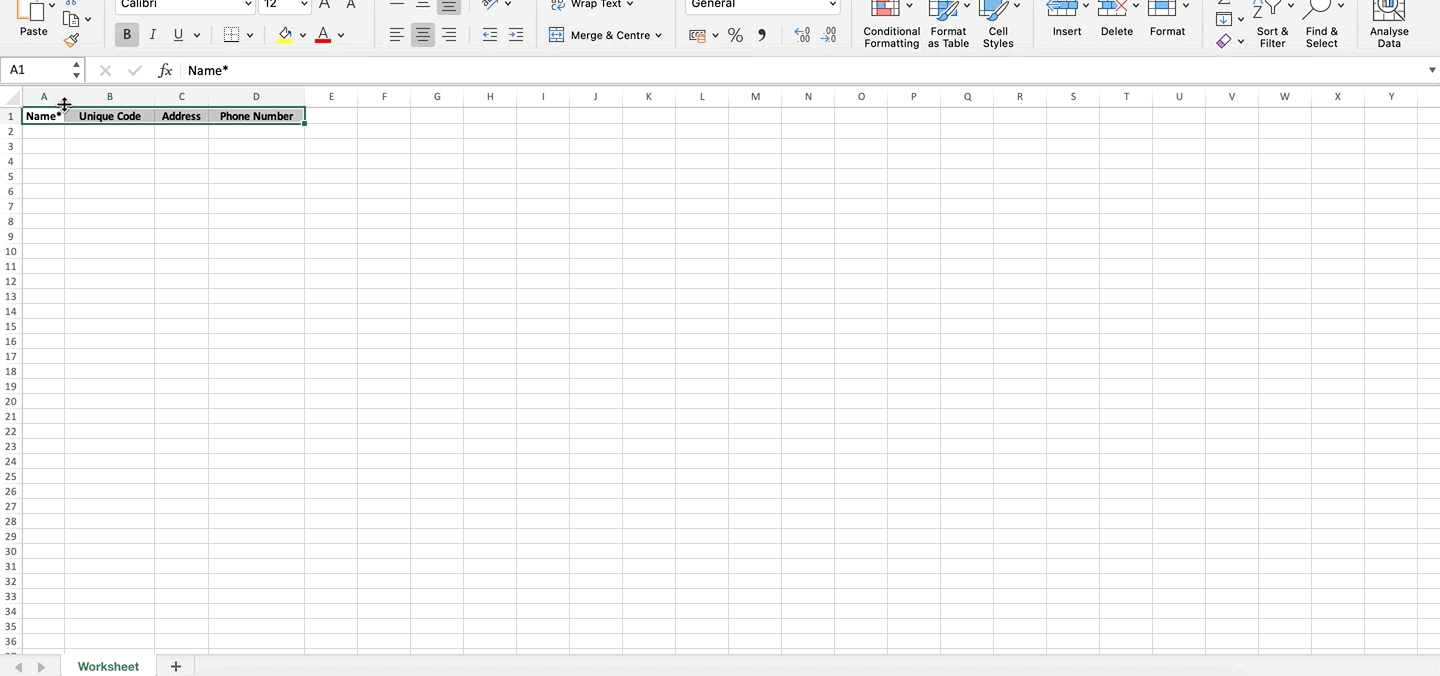Image resolution: width=1440 pixels, height=676 pixels.
Task: Select column M header
Action: tap(755, 97)
